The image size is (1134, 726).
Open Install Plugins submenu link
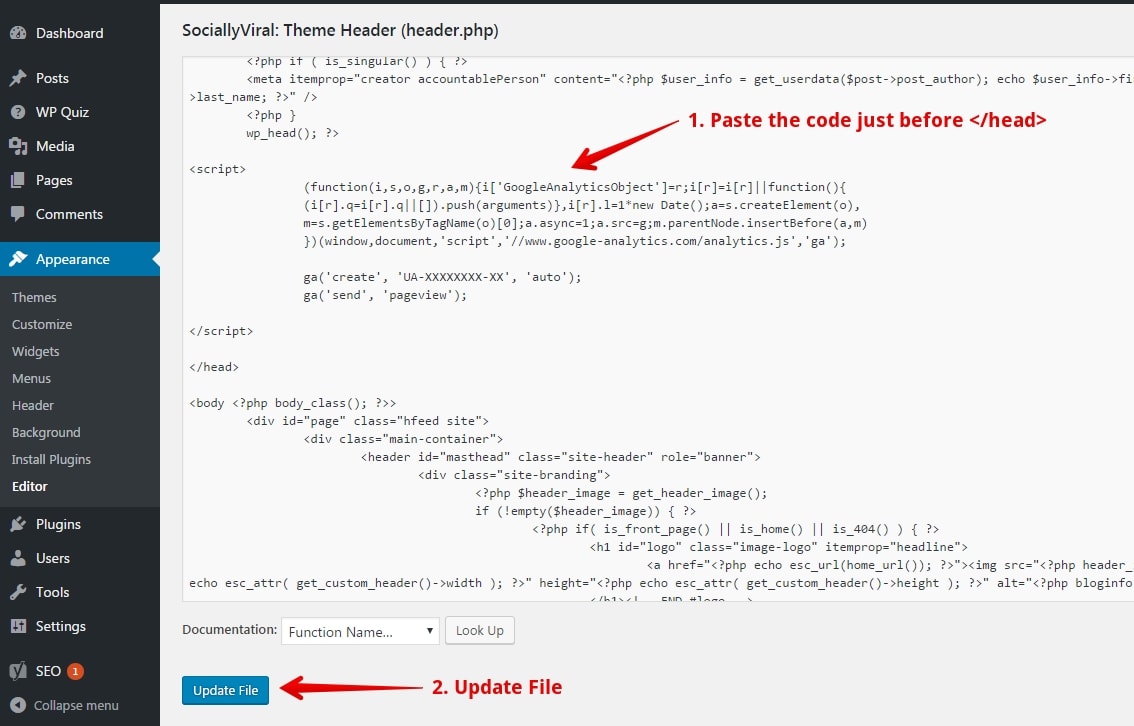click(x=51, y=459)
